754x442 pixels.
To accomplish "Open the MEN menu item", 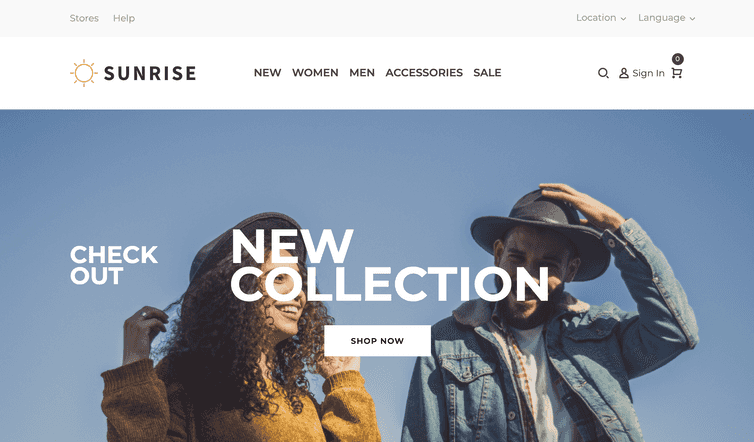I will [x=362, y=73].
